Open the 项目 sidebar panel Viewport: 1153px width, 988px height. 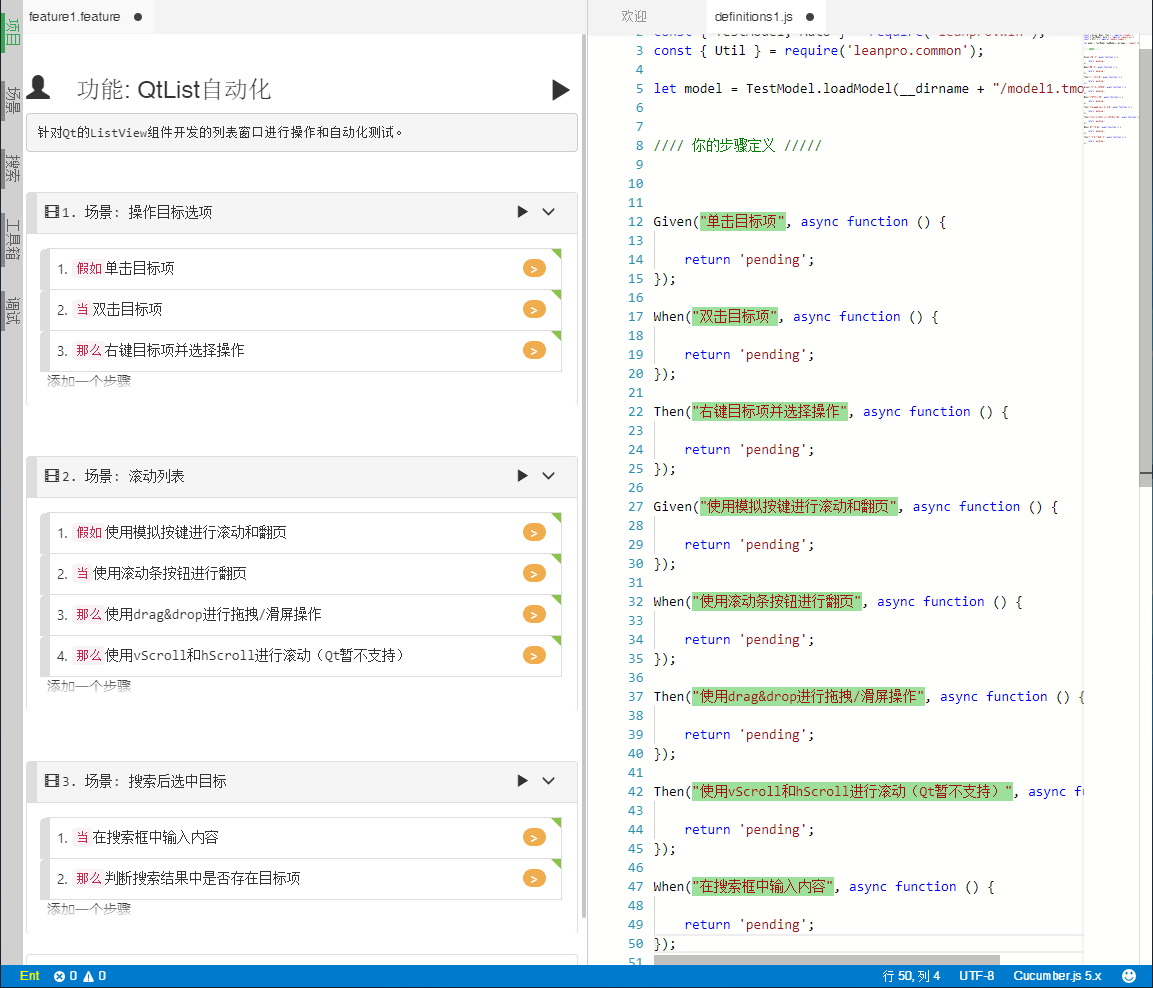coord(12,33)
